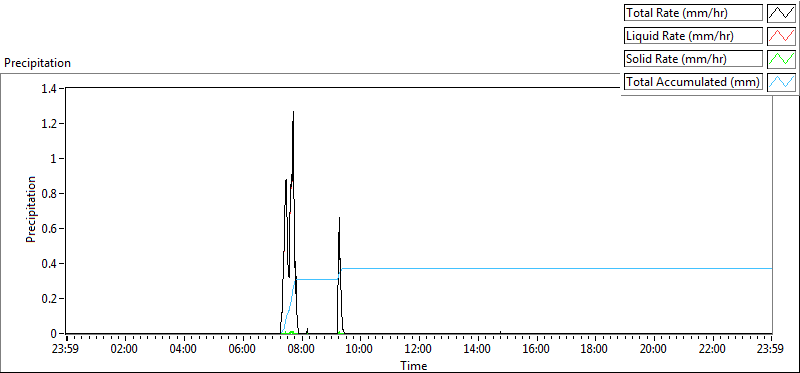Click the smaller Total Rate spike before 10:00
800x373 pixels.
pos(339,219)
